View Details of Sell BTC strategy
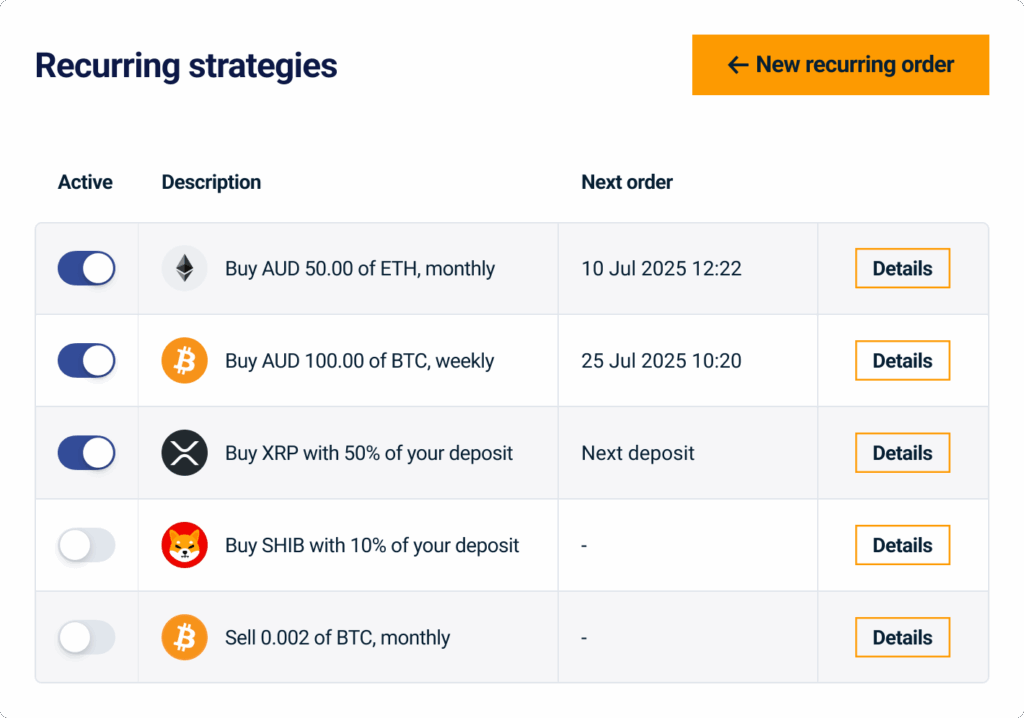The width and height of the screenshot is (1024, 718). (x=902, y=637)
